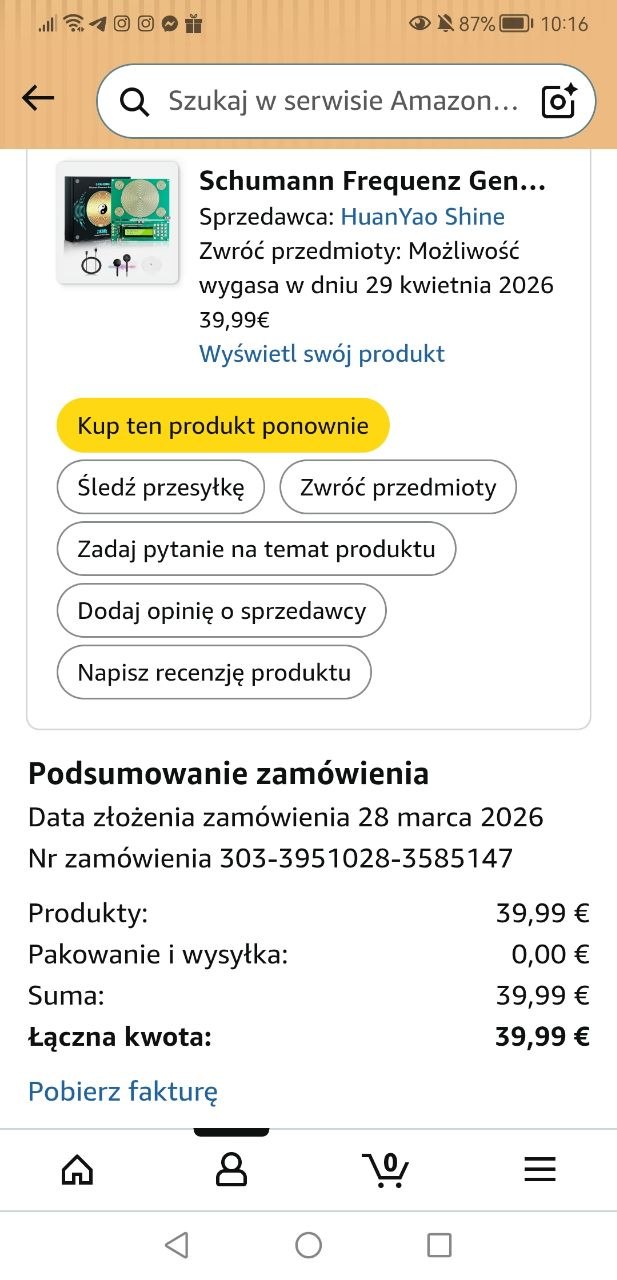
Task: Download invoice via "Pobierz fakturę"
Action: tap(123, 1091)
